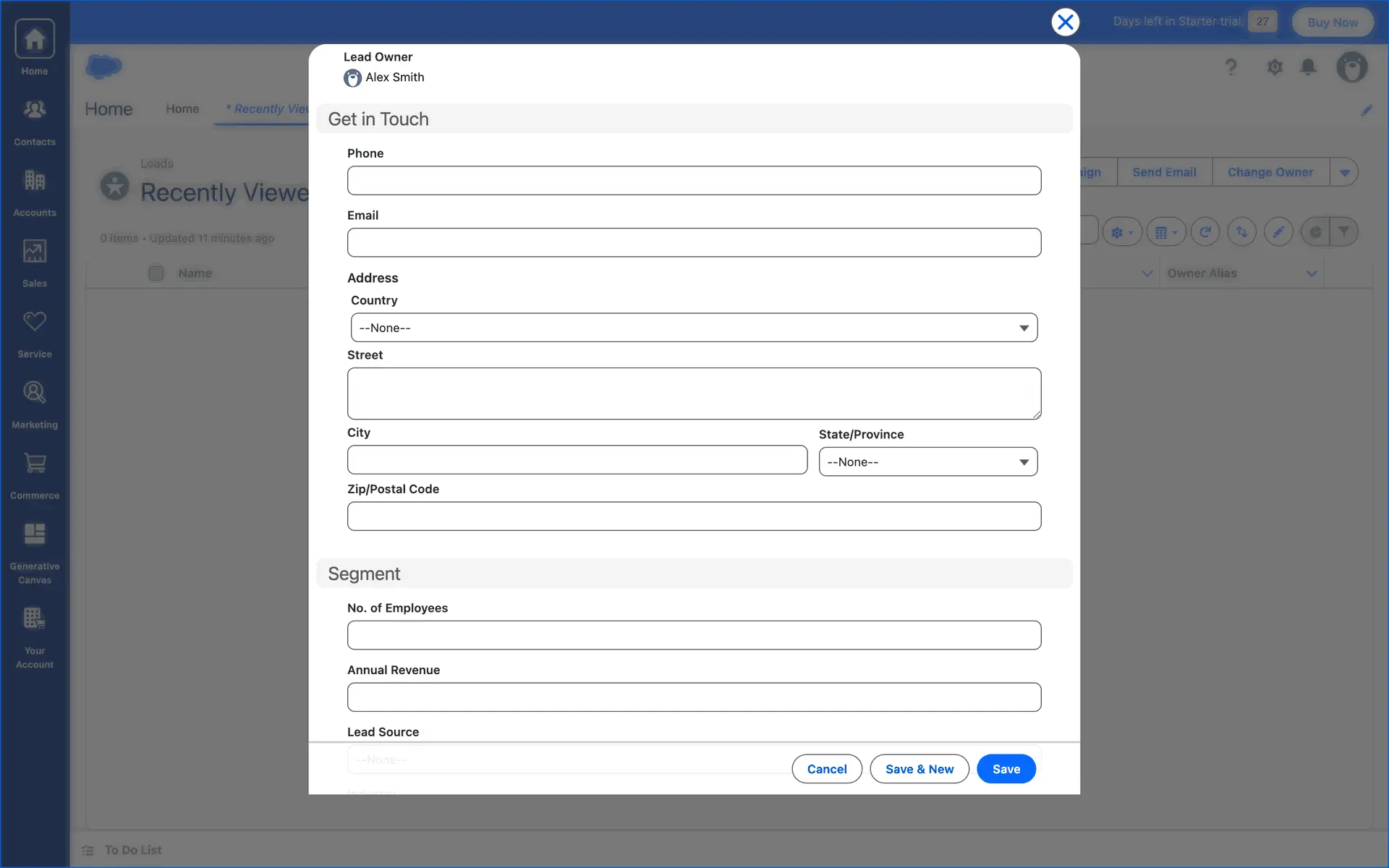
Task: Click the Save & New button
Action: [919, 769]
